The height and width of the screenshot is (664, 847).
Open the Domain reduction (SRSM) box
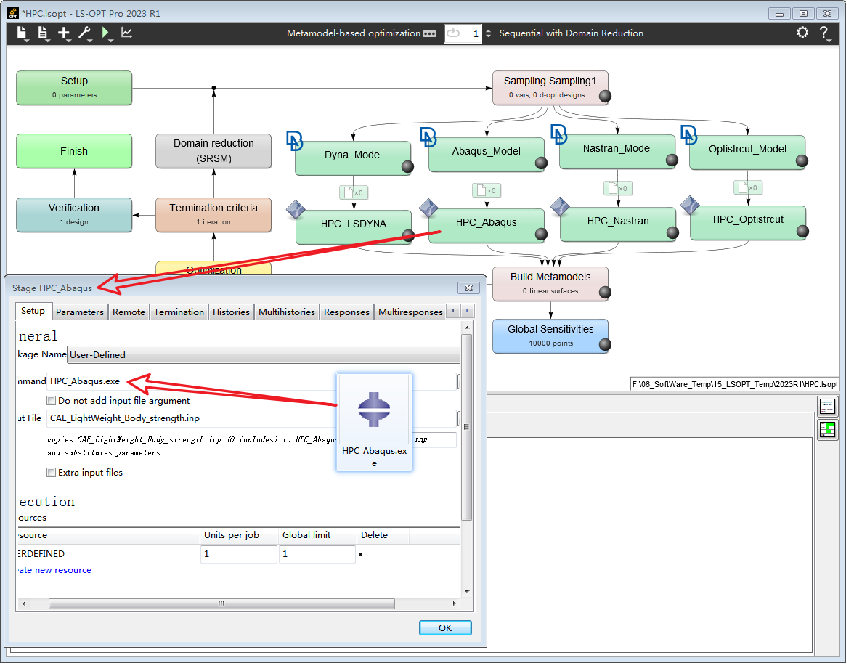tap(213, 151)
